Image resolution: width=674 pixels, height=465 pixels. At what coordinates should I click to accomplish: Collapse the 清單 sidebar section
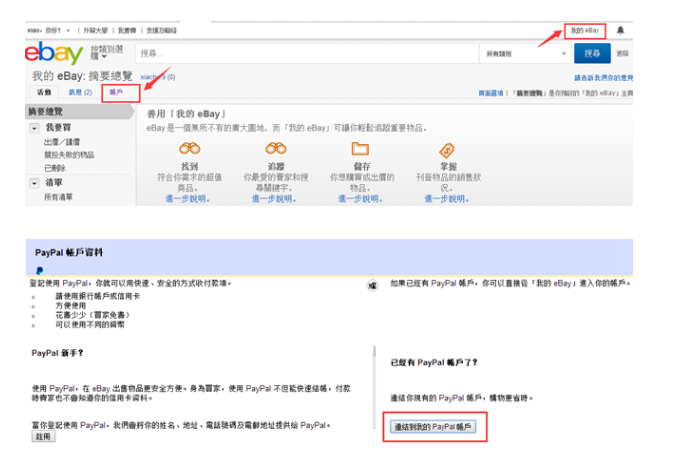(34, 183)
